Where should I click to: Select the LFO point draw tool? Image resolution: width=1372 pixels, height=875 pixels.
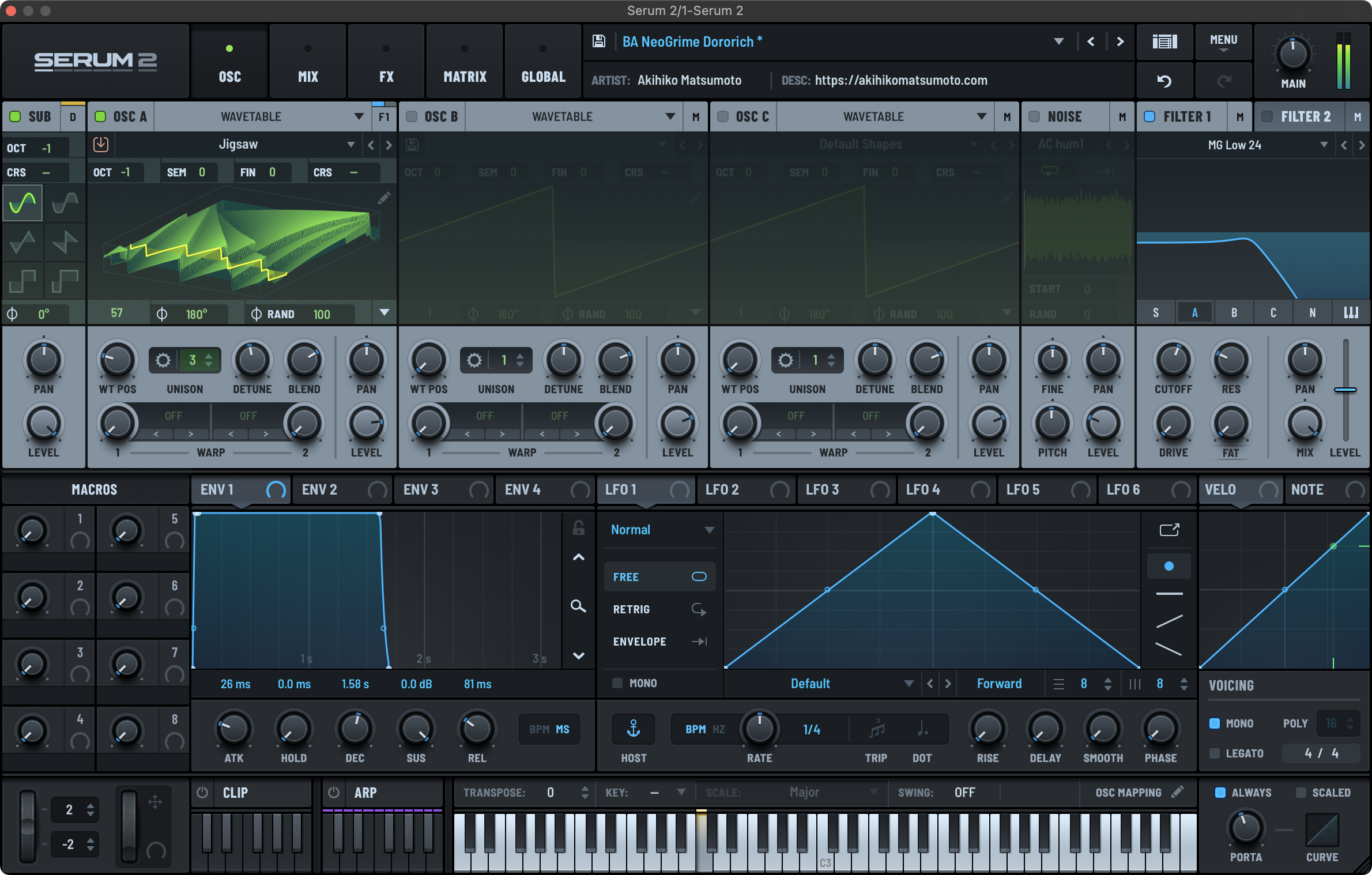tap(1169, 566)
